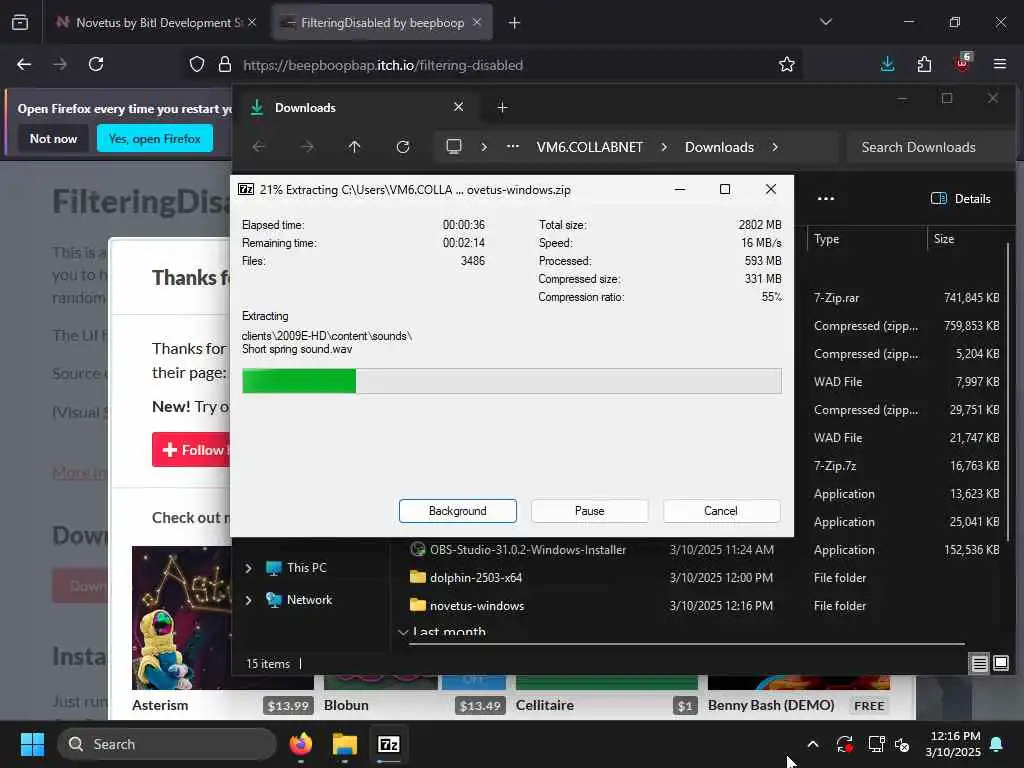Expand Network in navigation pane
This screenshot has height=768, width=1024.
248,600
